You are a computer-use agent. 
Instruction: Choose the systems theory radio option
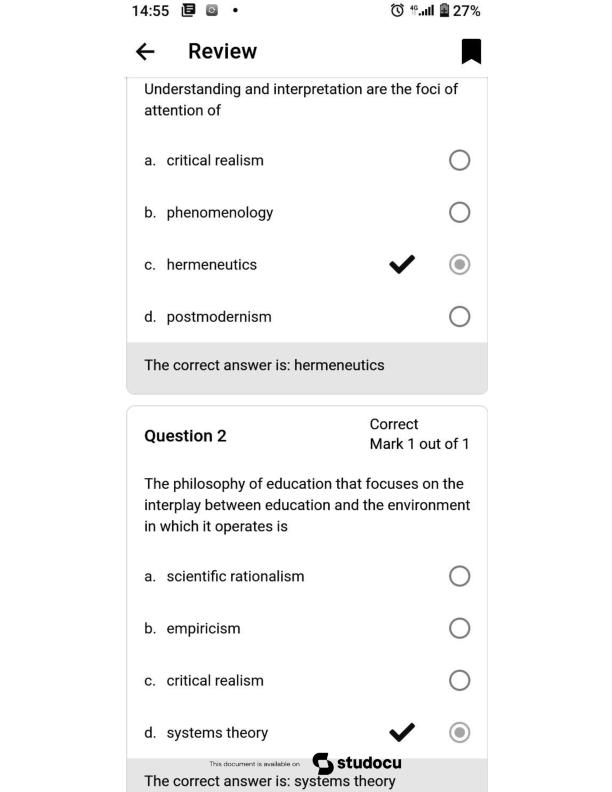pos(460,732)
